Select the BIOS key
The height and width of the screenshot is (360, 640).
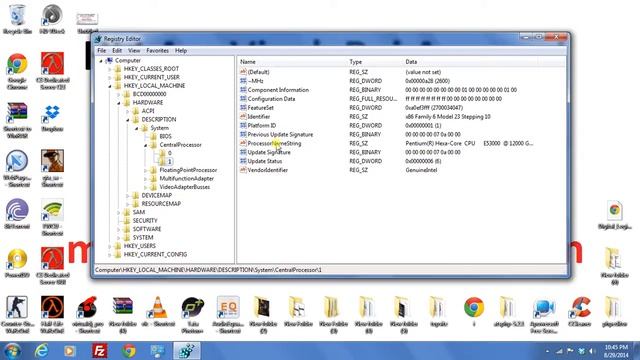[165, 136]
